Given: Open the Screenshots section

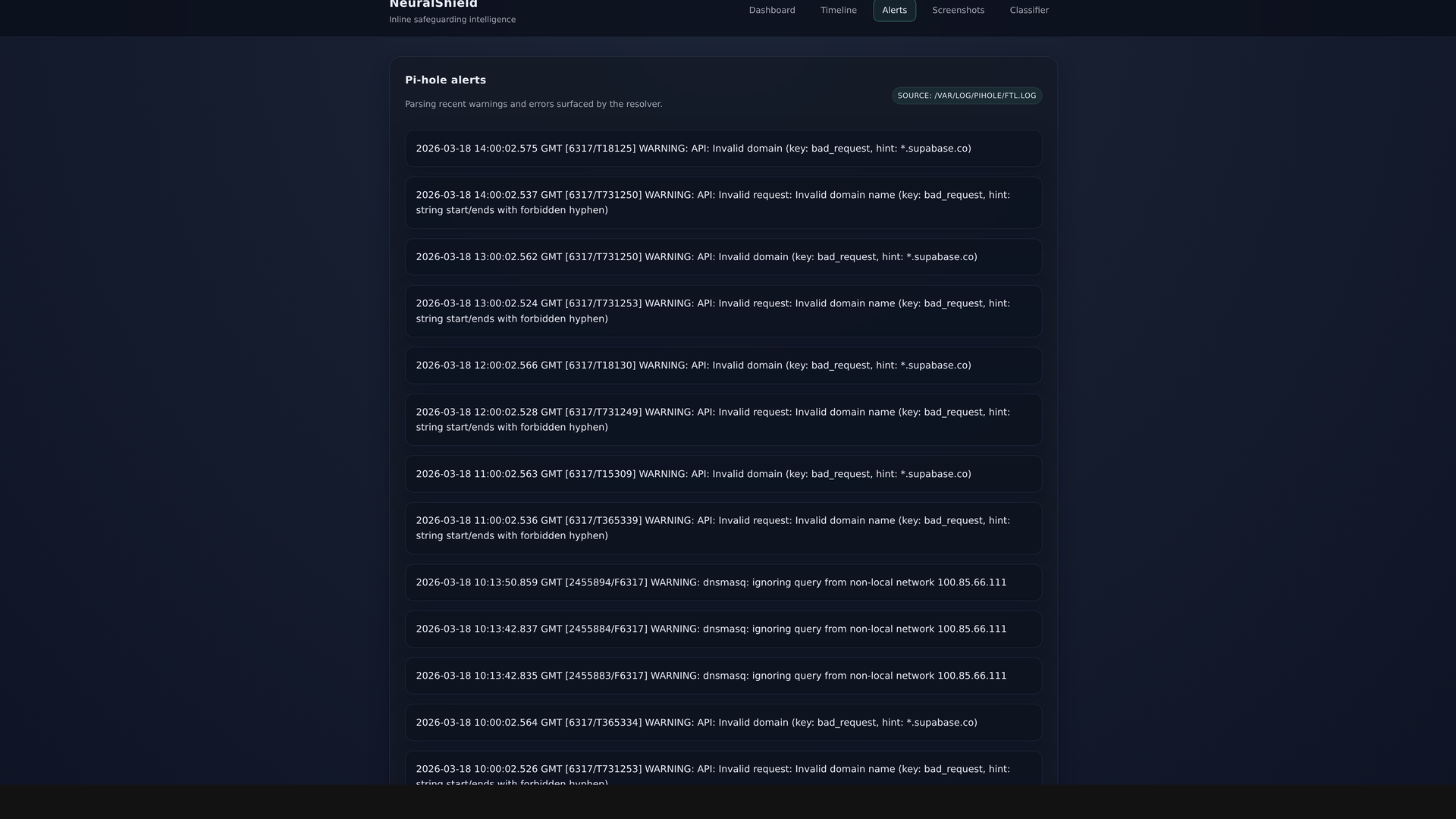Looking at the screenshot, I should coord(958,10).
